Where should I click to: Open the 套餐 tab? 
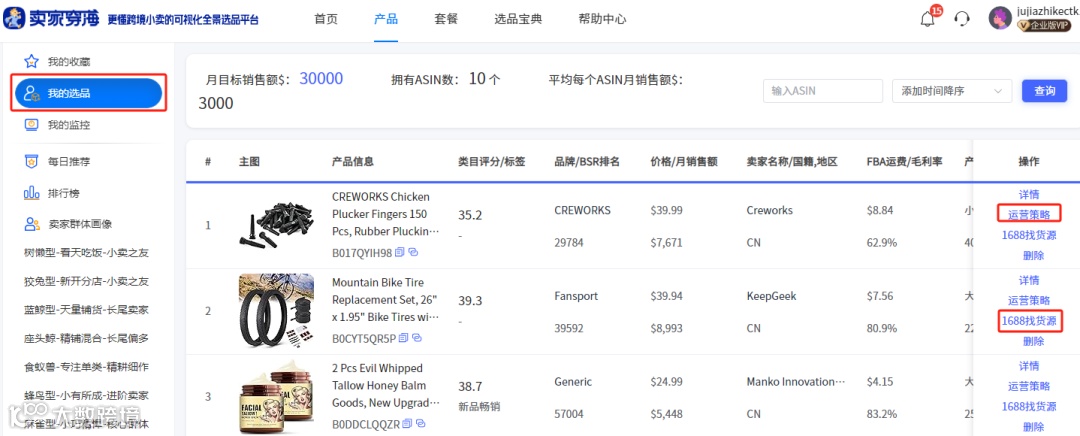coord(446,19)
